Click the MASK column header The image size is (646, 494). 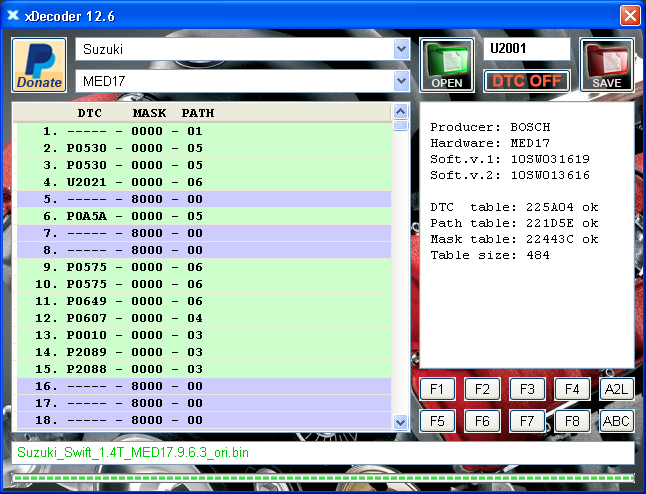tap(149, 113)
